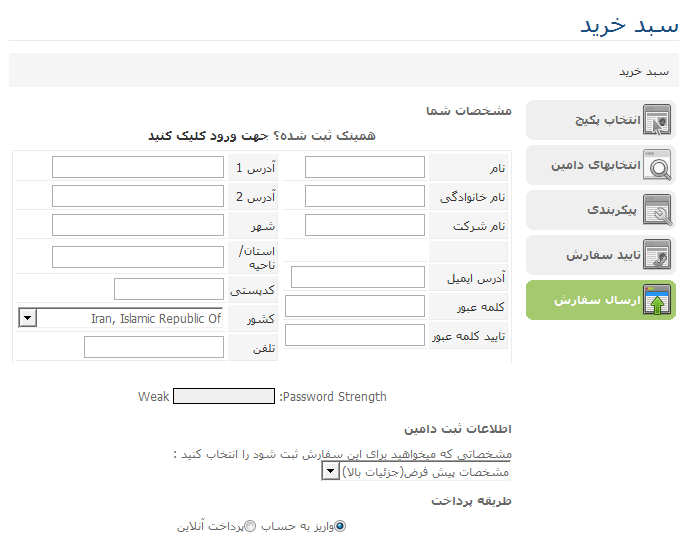Click the order confirmation stamp icon

click(657, 255)
